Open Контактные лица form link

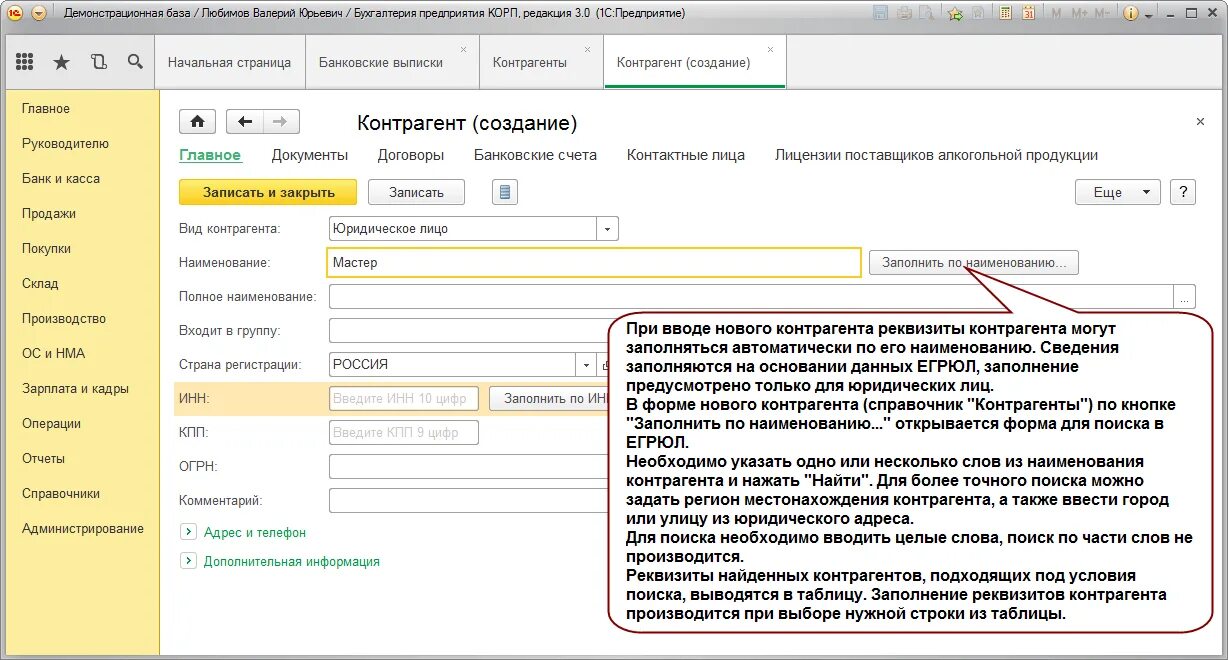pyautogui.click(x=686, y=155)
